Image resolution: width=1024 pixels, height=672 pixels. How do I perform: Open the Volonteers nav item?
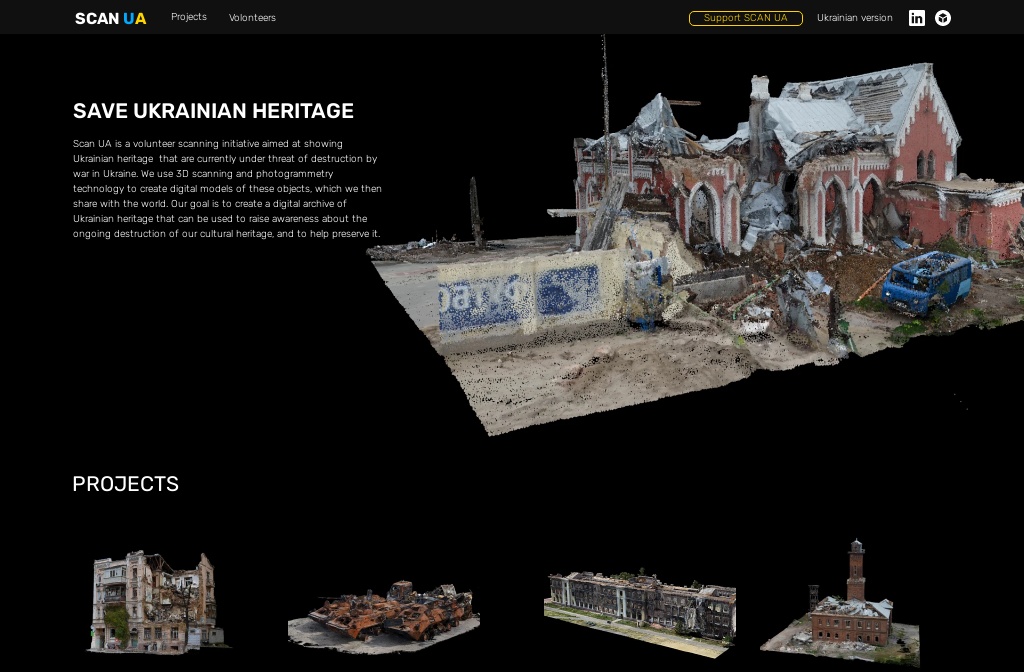[252, 18]
